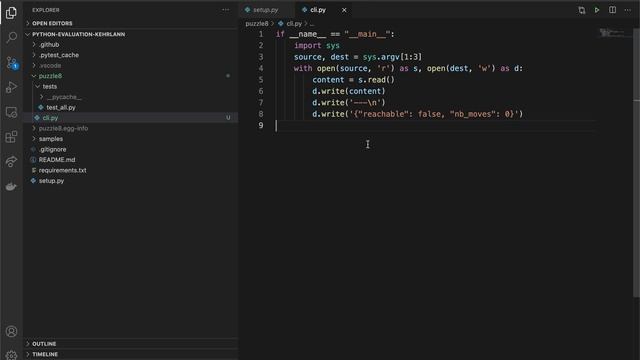Open the Explorer view in activity bar

coord(11,13)
